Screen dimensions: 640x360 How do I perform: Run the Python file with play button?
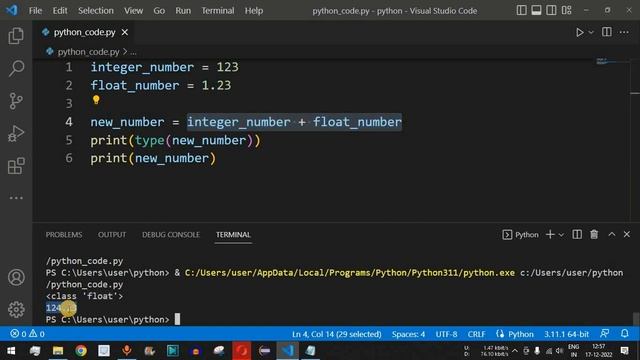click(579, 32)
